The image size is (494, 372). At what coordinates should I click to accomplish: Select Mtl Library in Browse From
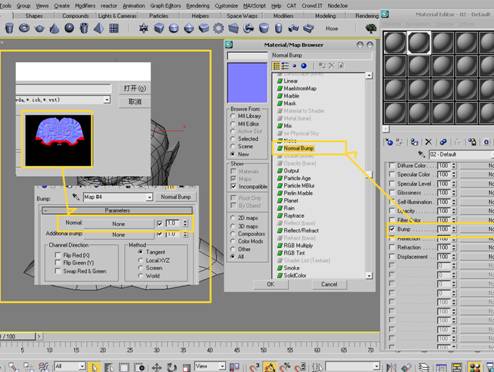233,116
